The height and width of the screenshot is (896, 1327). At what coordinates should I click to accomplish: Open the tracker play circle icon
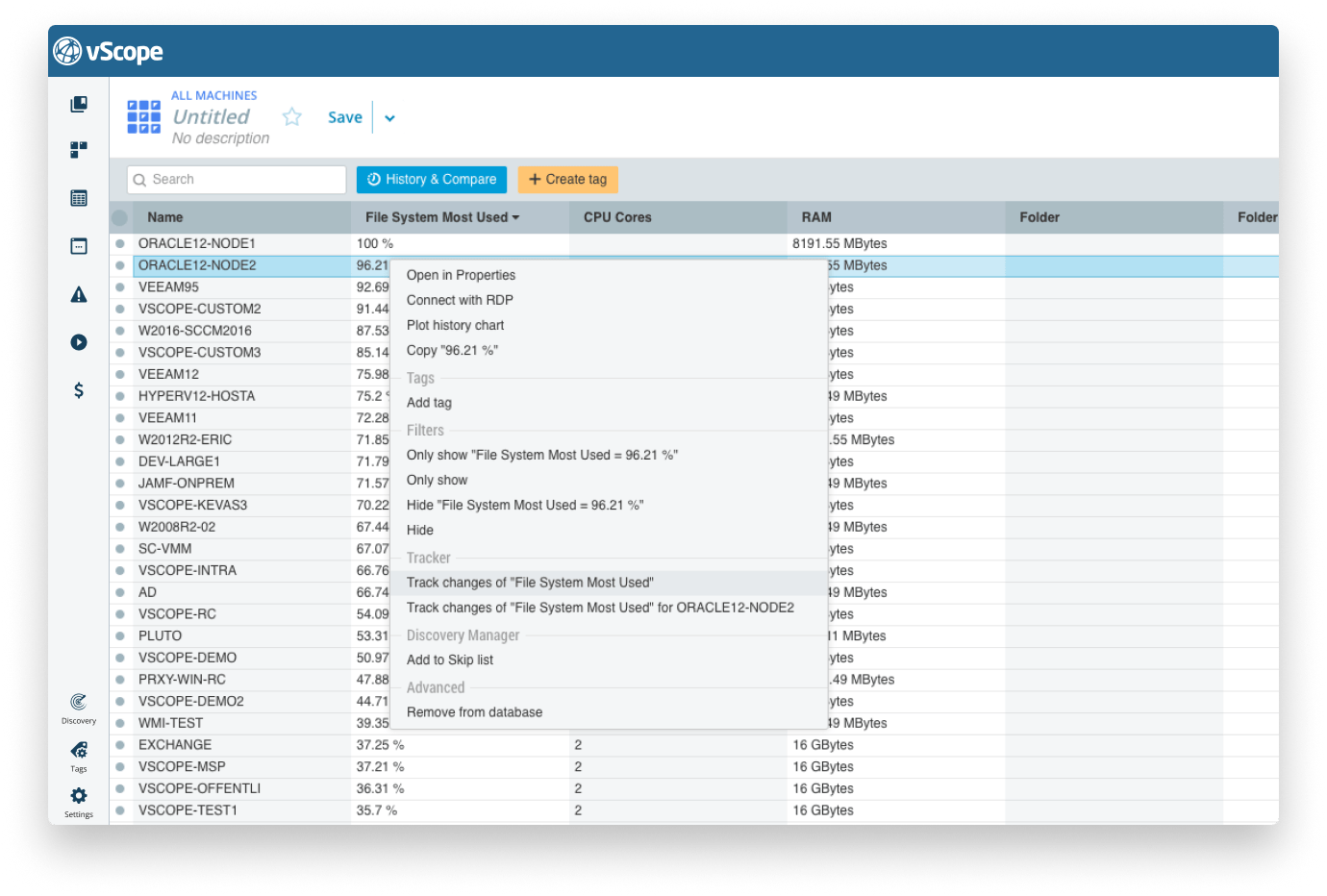point(79,342)
